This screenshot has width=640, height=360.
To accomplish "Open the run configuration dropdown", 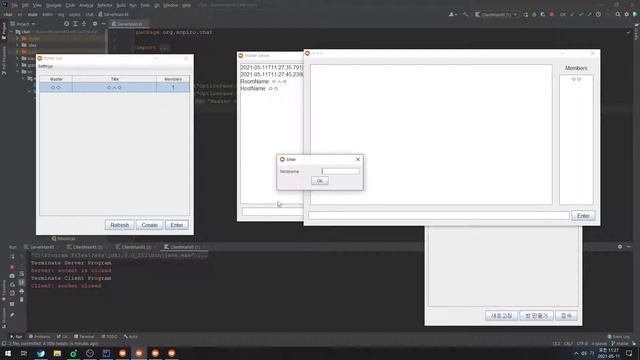I will [496, 15].
